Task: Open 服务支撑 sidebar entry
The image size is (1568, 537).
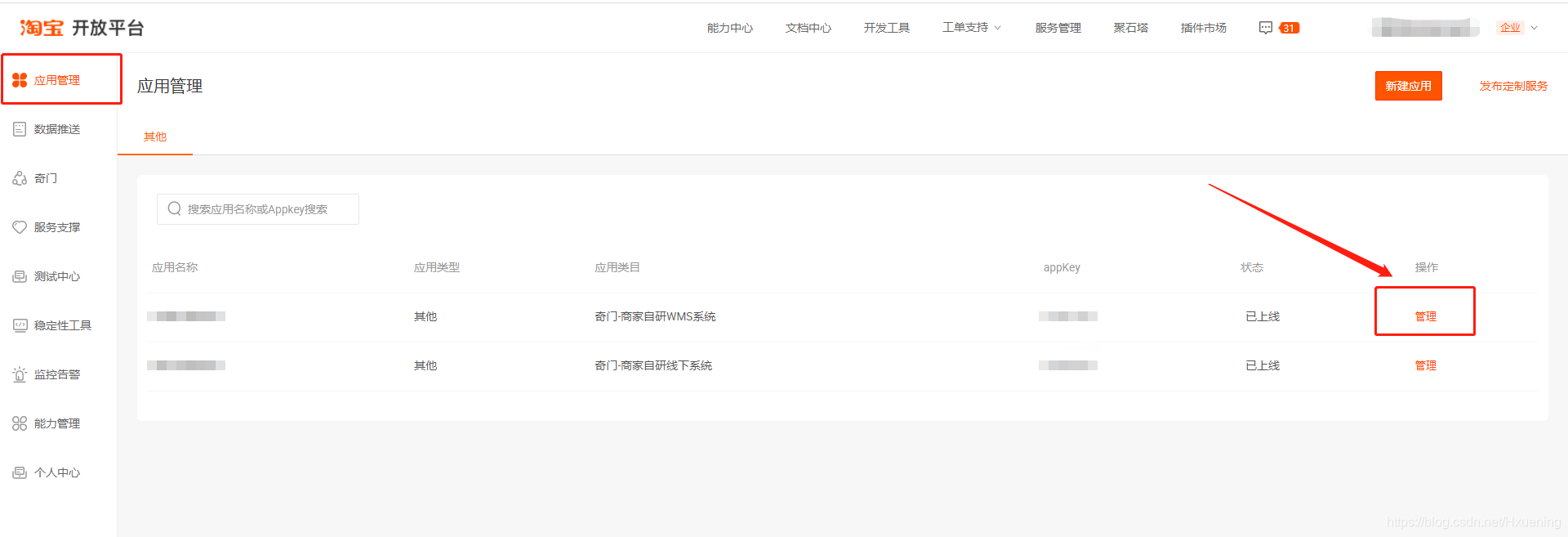Action: (57, 227)
